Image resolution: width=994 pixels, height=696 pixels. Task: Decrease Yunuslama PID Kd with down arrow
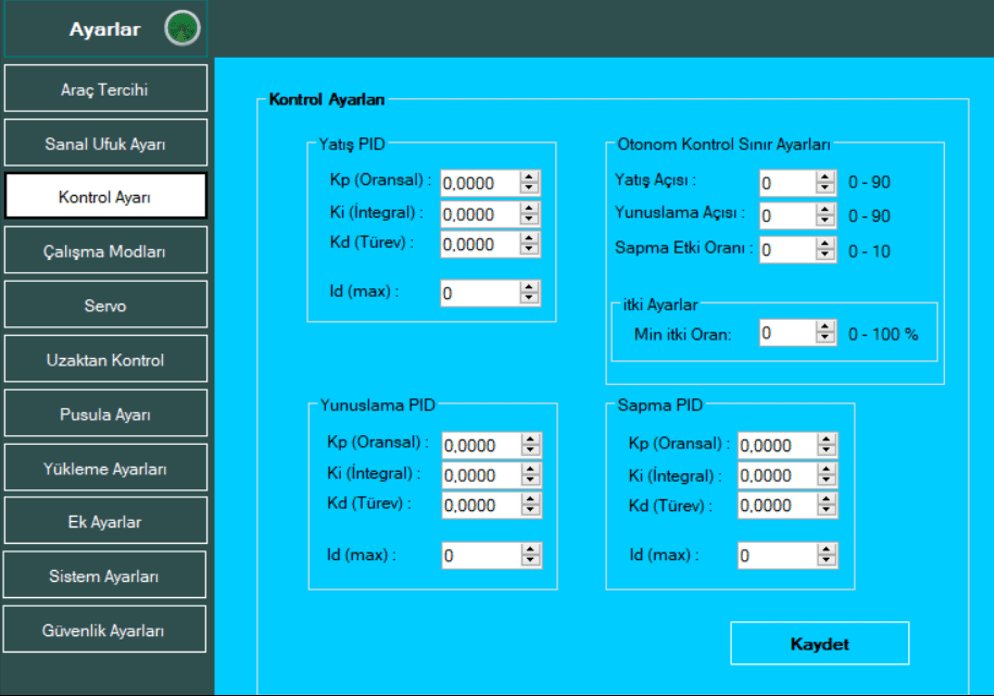[531, 511]
